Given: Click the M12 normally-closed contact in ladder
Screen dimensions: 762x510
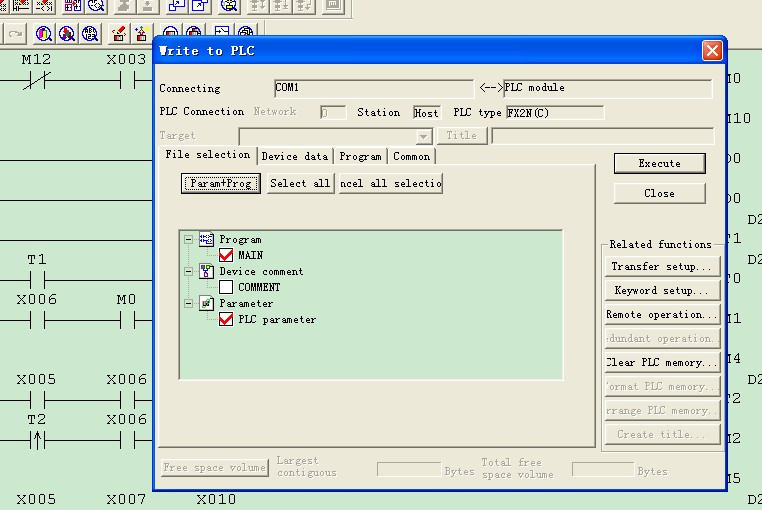Looking at the screenshot, I should (37, 80).
